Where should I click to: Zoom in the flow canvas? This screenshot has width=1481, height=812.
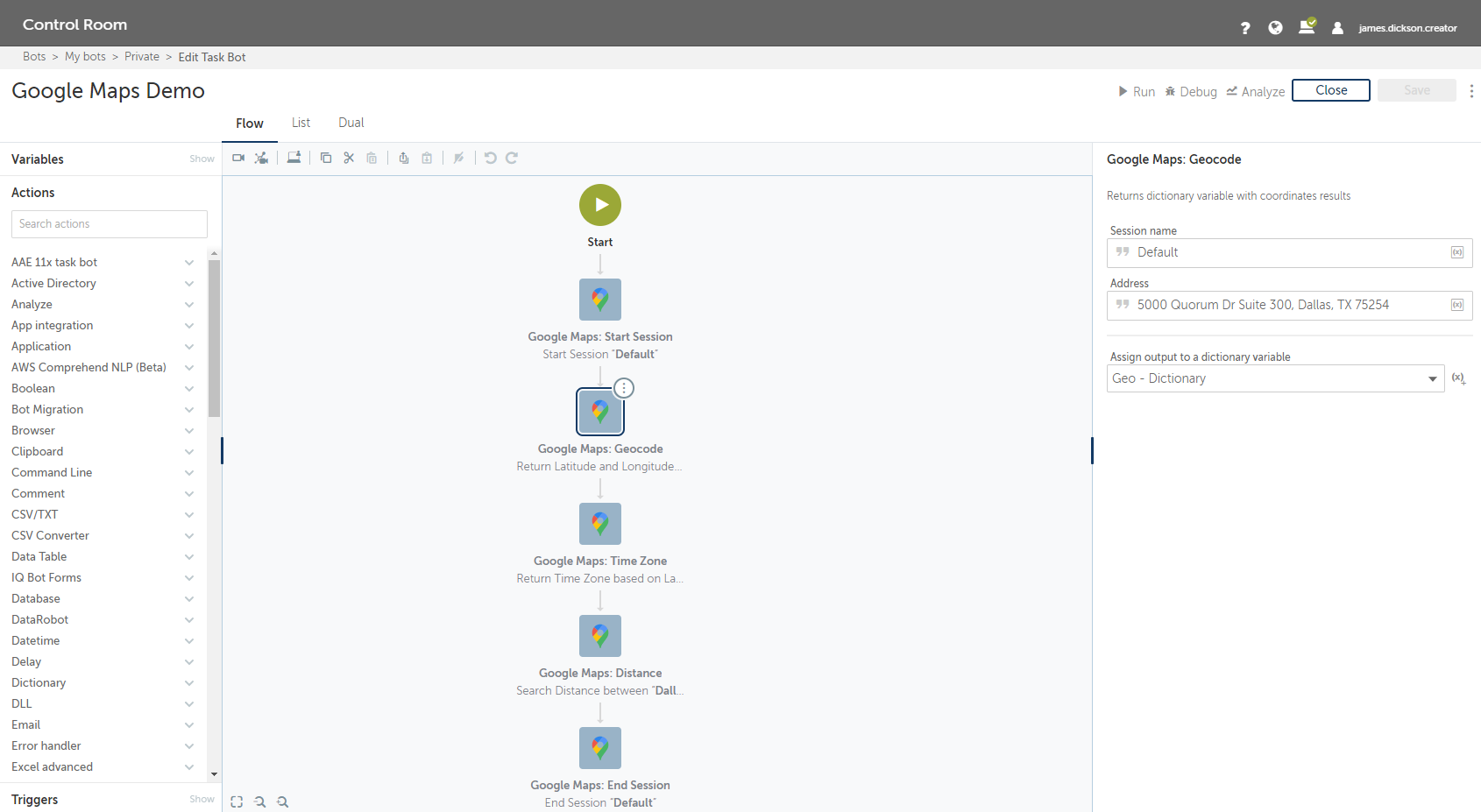click(282, 801)
